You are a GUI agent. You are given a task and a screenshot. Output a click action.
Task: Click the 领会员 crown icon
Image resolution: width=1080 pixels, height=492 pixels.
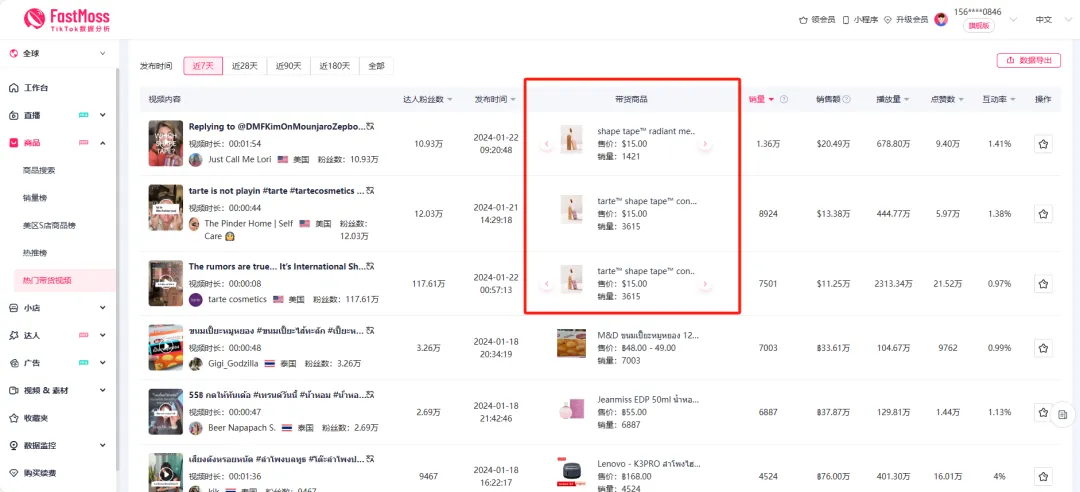point(802,20)
